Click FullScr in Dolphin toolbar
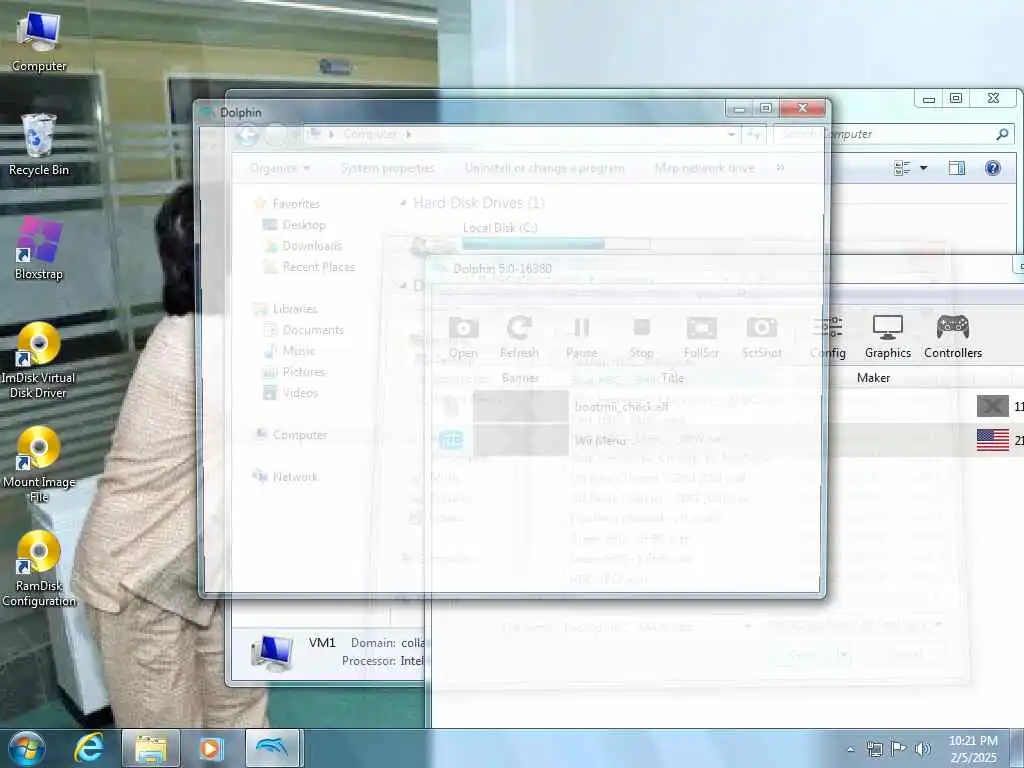 (x=701, y=337)
